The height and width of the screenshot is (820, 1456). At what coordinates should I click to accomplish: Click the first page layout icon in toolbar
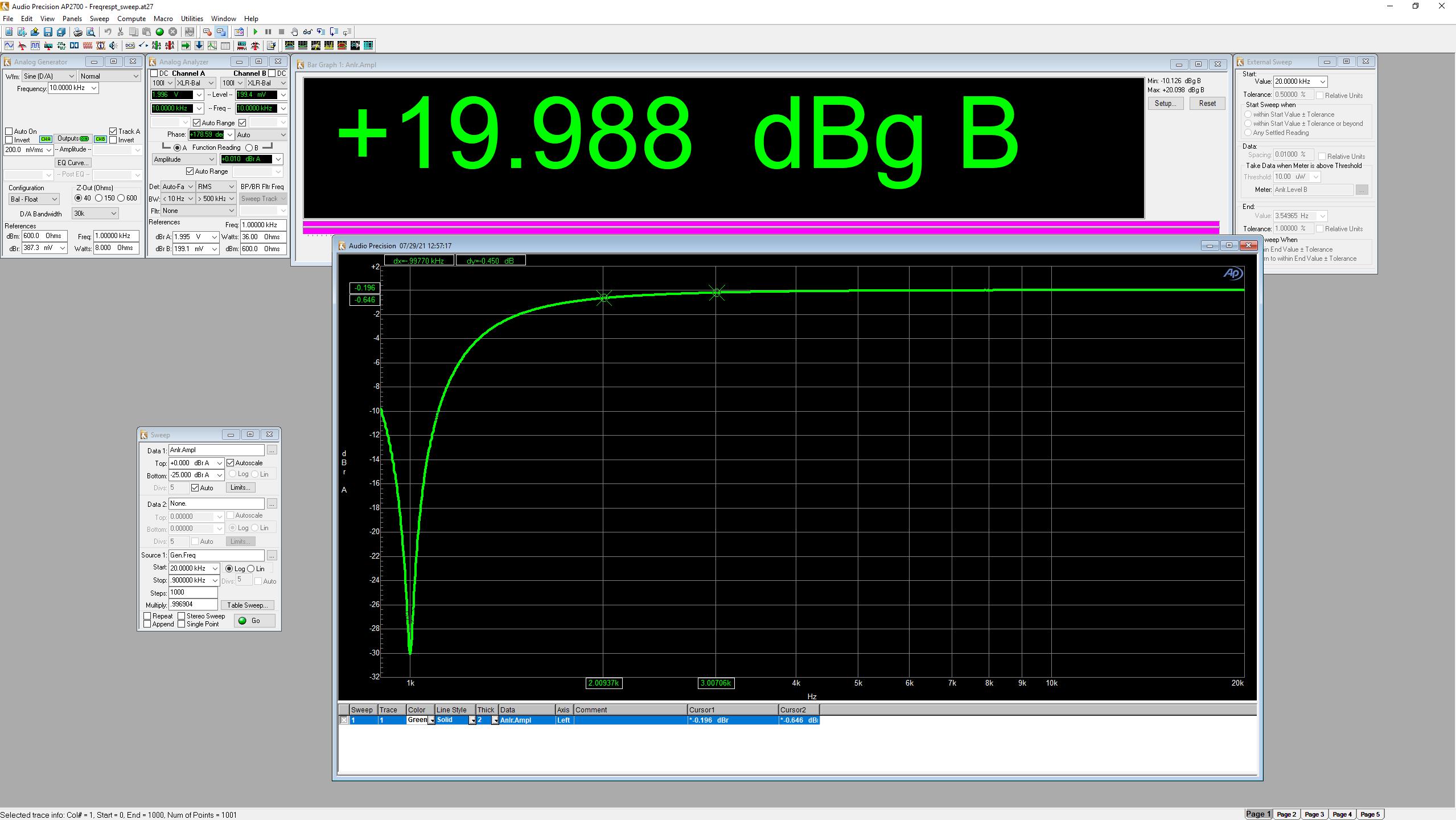tap(290, 46)
